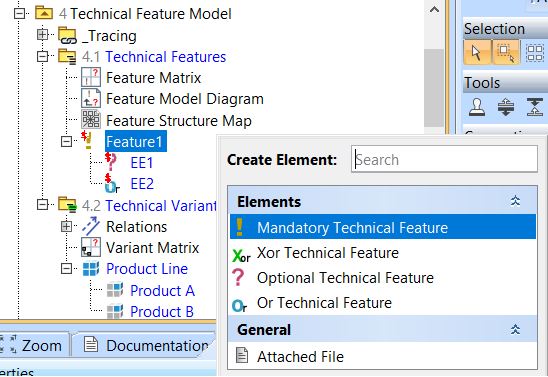Choose the selection arrow tool

click(x=477, y=52)
